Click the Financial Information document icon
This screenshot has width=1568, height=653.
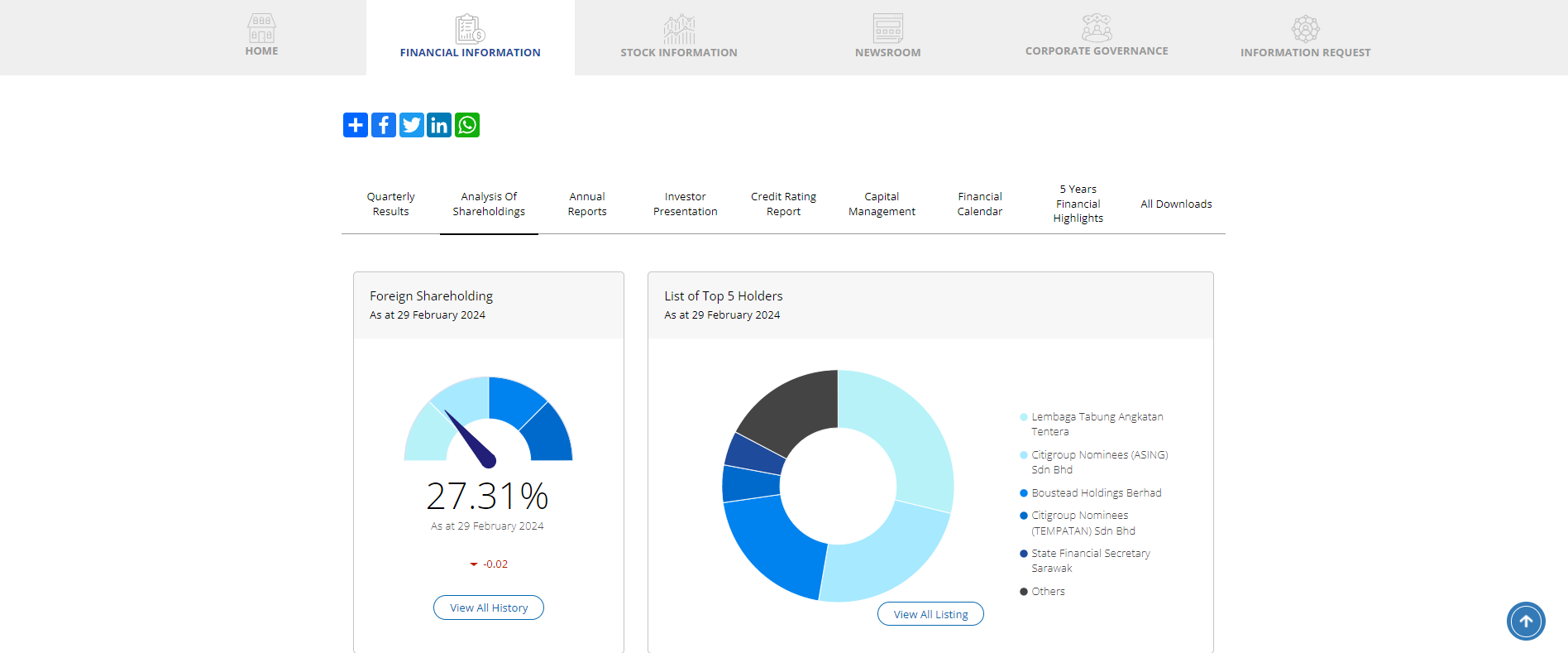[470, 28]
